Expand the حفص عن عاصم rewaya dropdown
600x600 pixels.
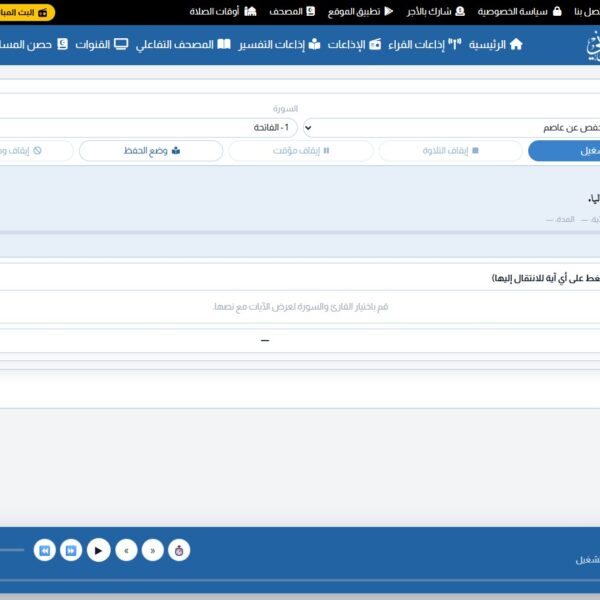[452, 127]
